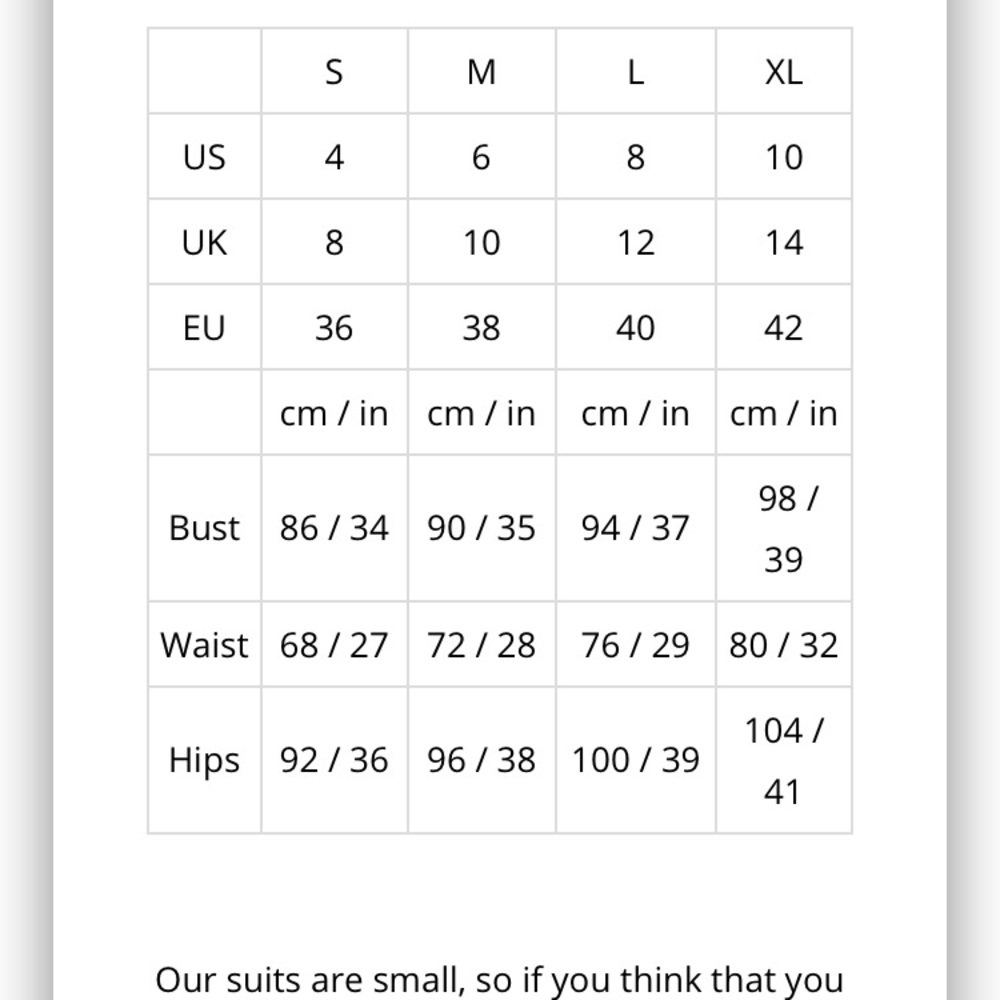This screenshot has width=1000, height=1000.
Task: Click the Hips row label
Action: click(x=204, y=760)
